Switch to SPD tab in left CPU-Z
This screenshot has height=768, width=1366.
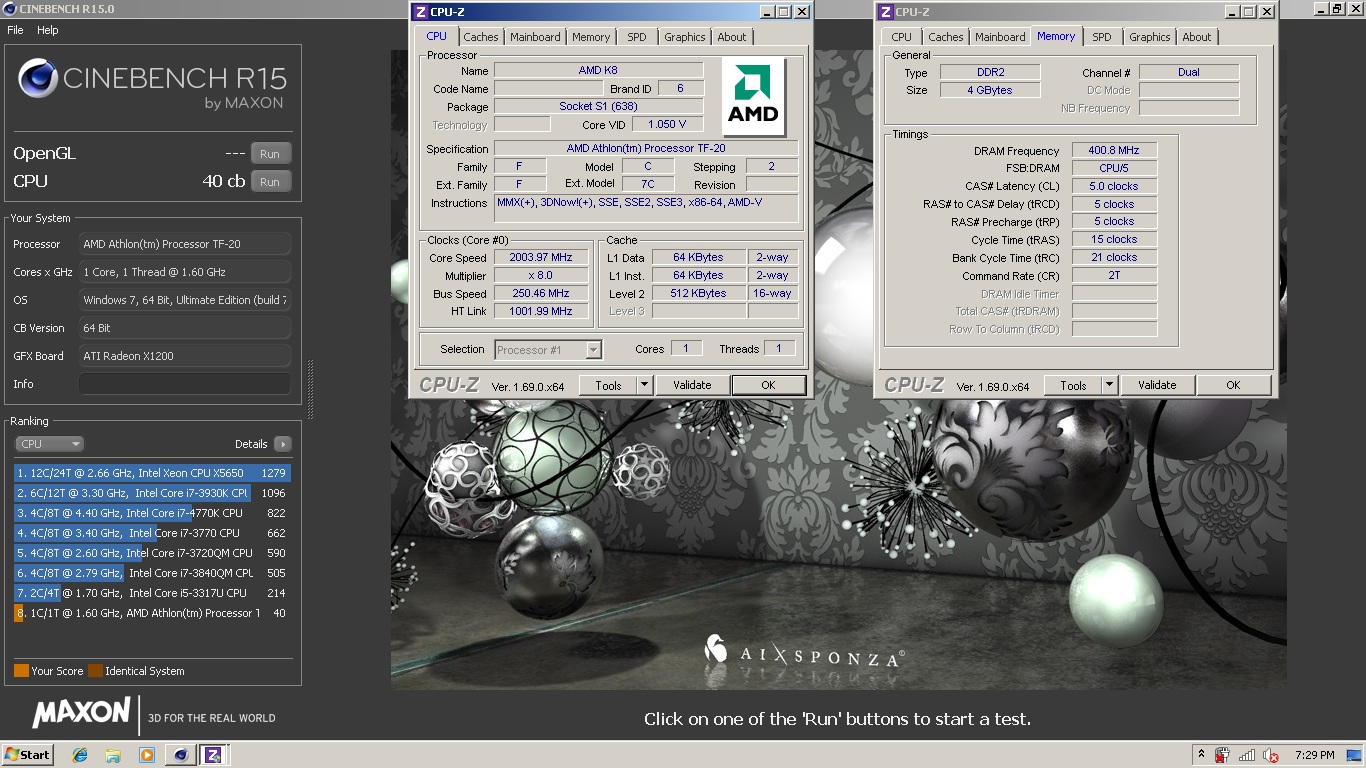(x=637, y=37)
